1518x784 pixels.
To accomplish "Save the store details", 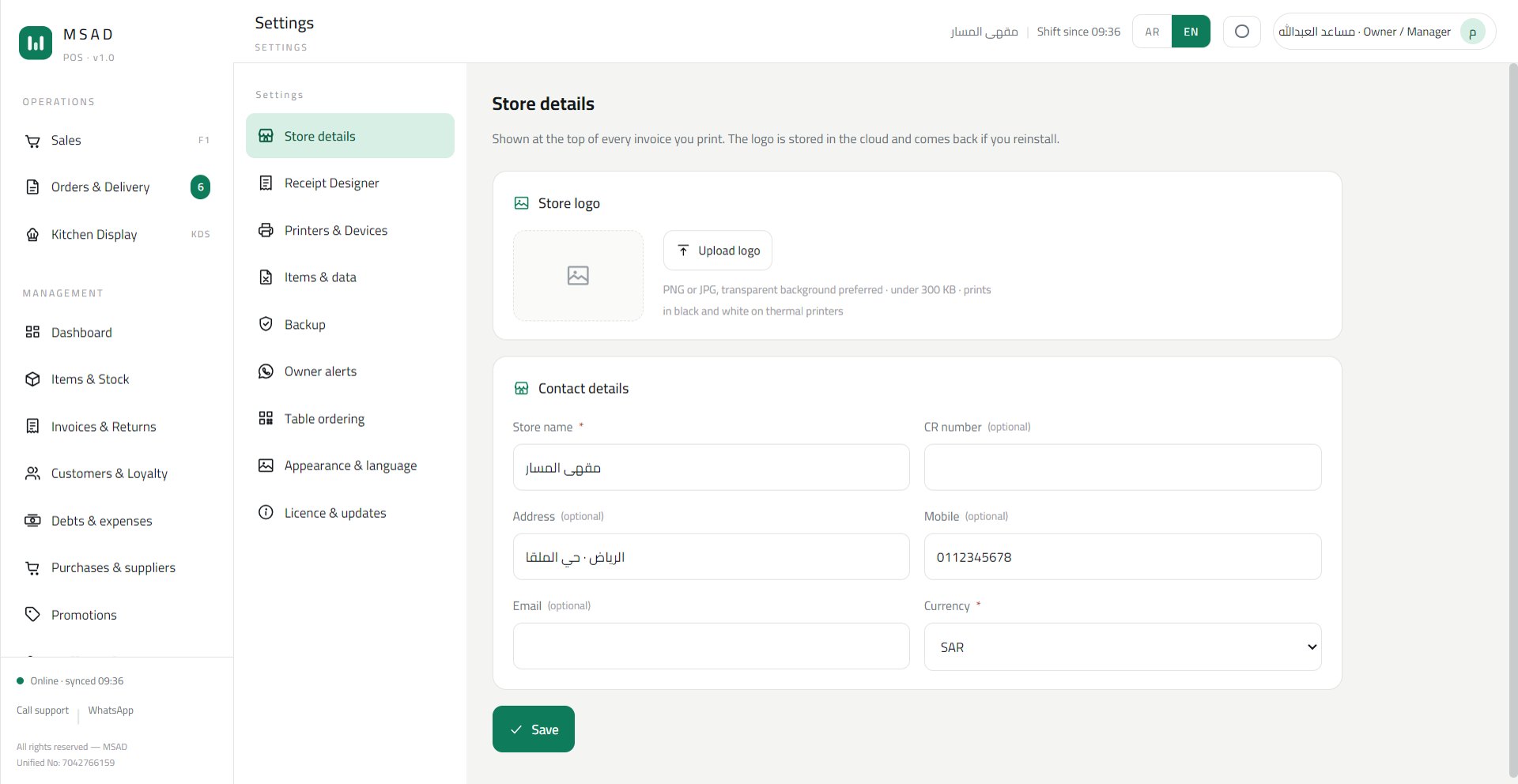I will coord(534,729).
